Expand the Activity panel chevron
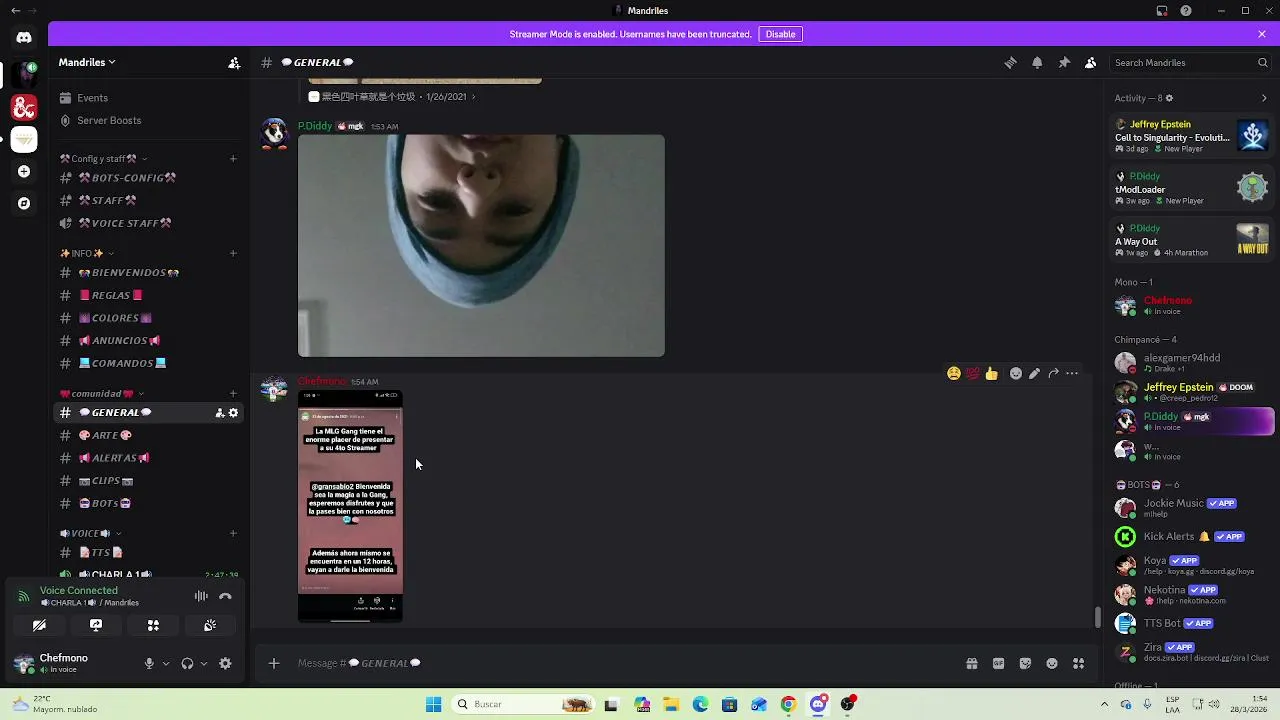The height and width of the screenshot is (720, 1280). 1264,98
